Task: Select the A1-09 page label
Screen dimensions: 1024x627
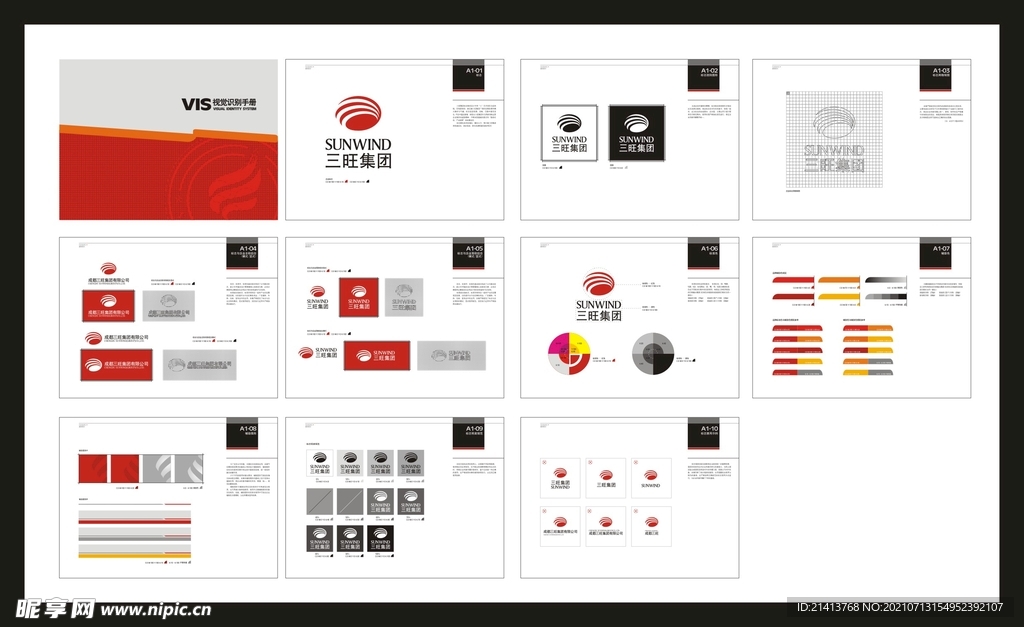Action: [x=474, y=429]
